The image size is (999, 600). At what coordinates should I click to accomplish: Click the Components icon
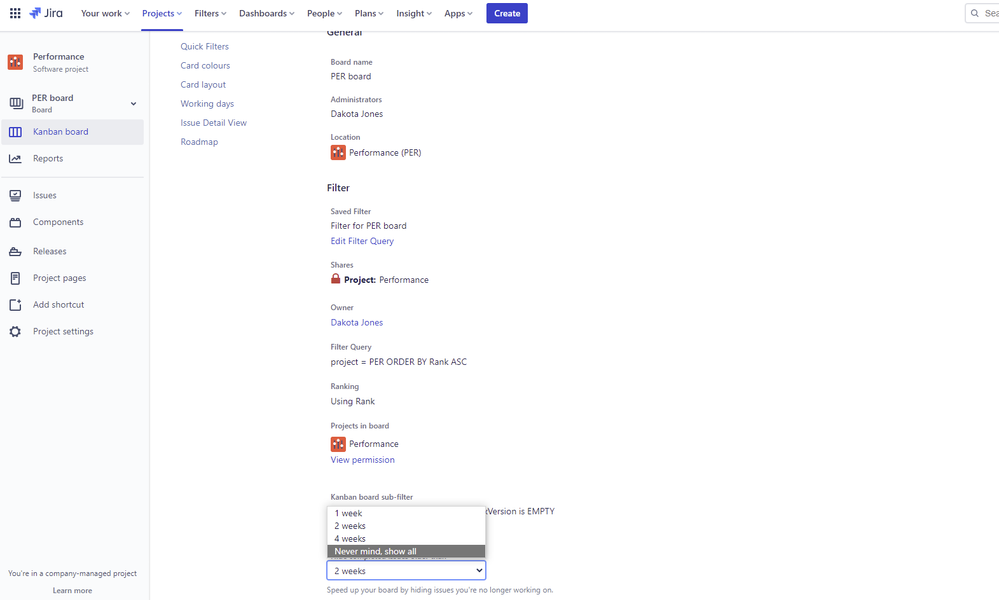15,222
